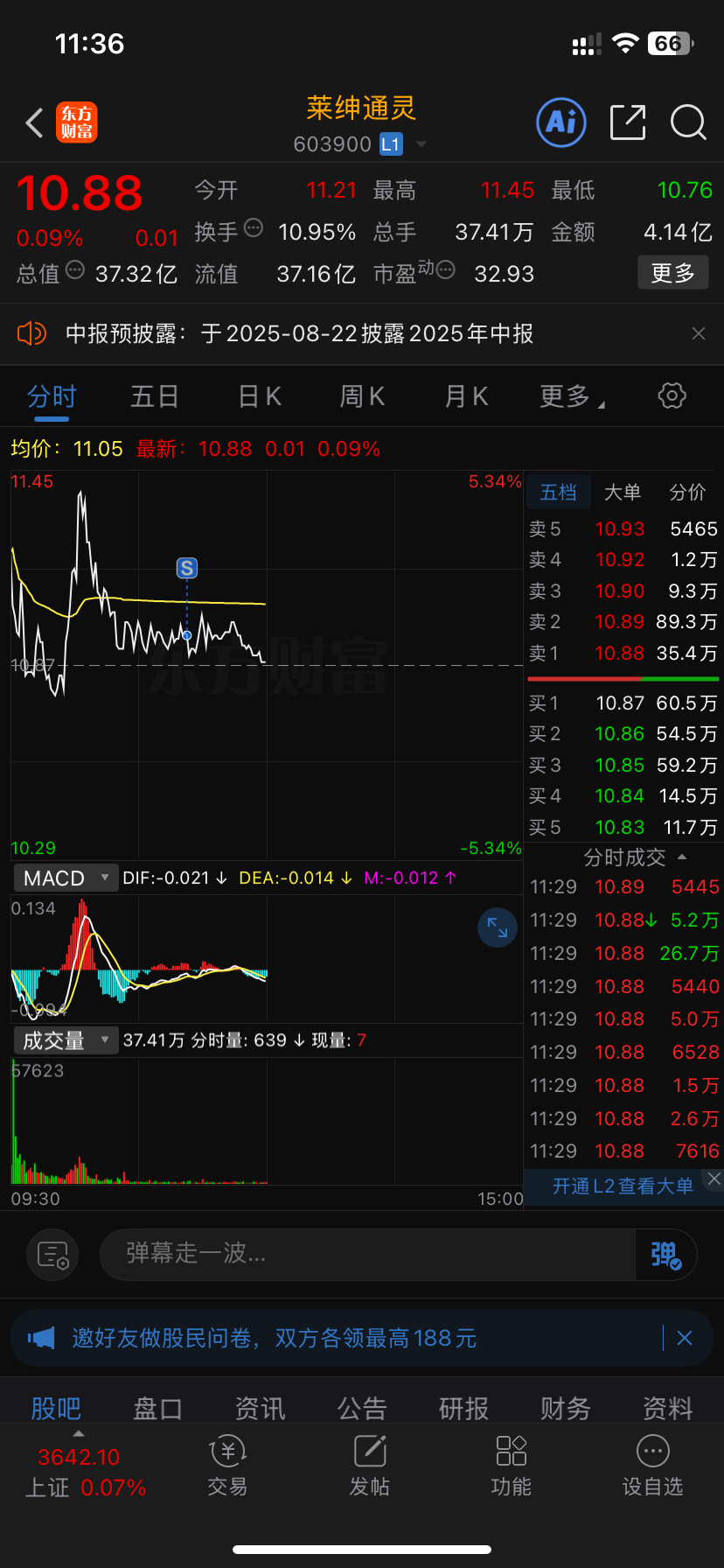
Task: Tap the Wi-Fi icon in status bar
Action: pos(625,44)
